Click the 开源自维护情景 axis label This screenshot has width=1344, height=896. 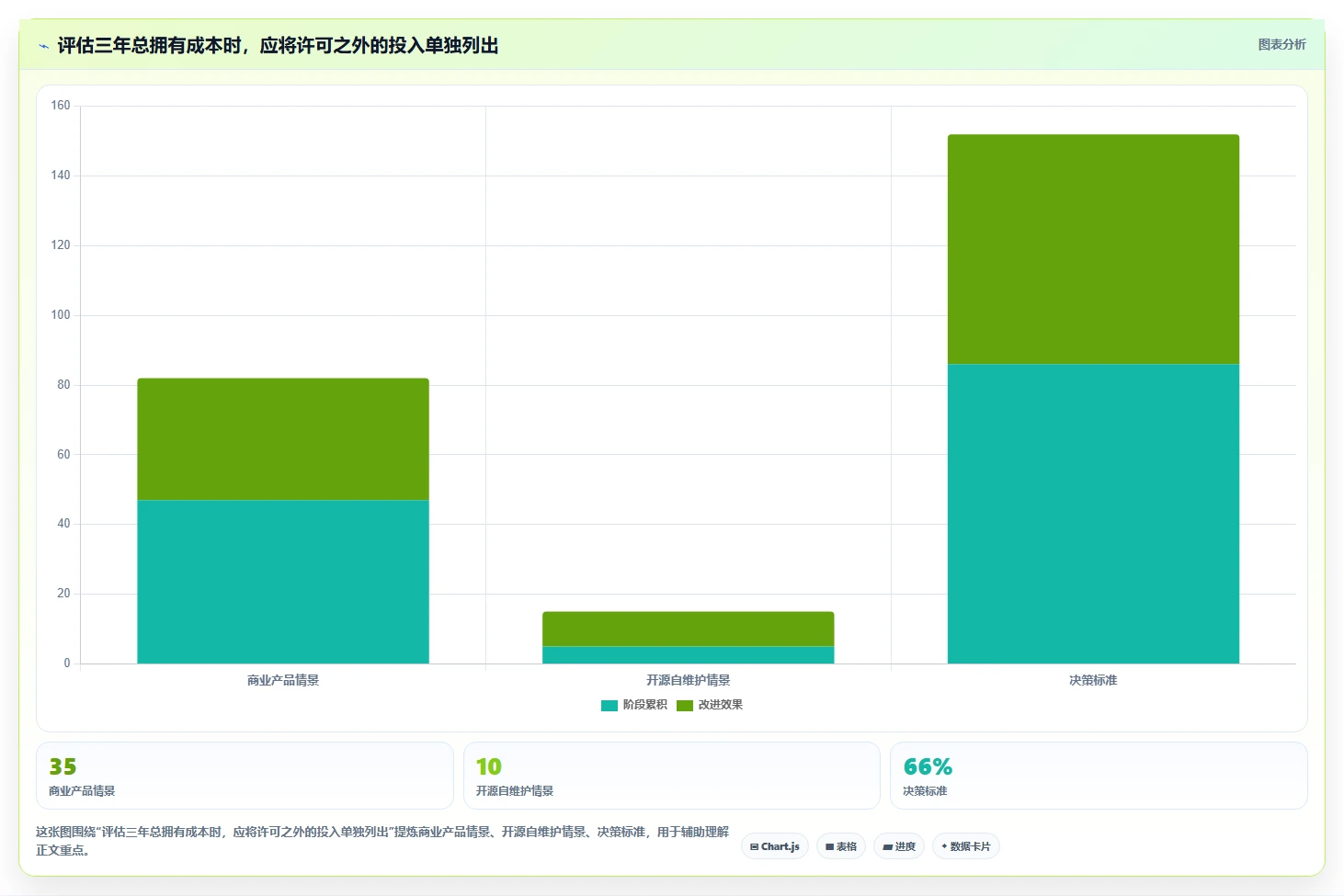(688, 680)
